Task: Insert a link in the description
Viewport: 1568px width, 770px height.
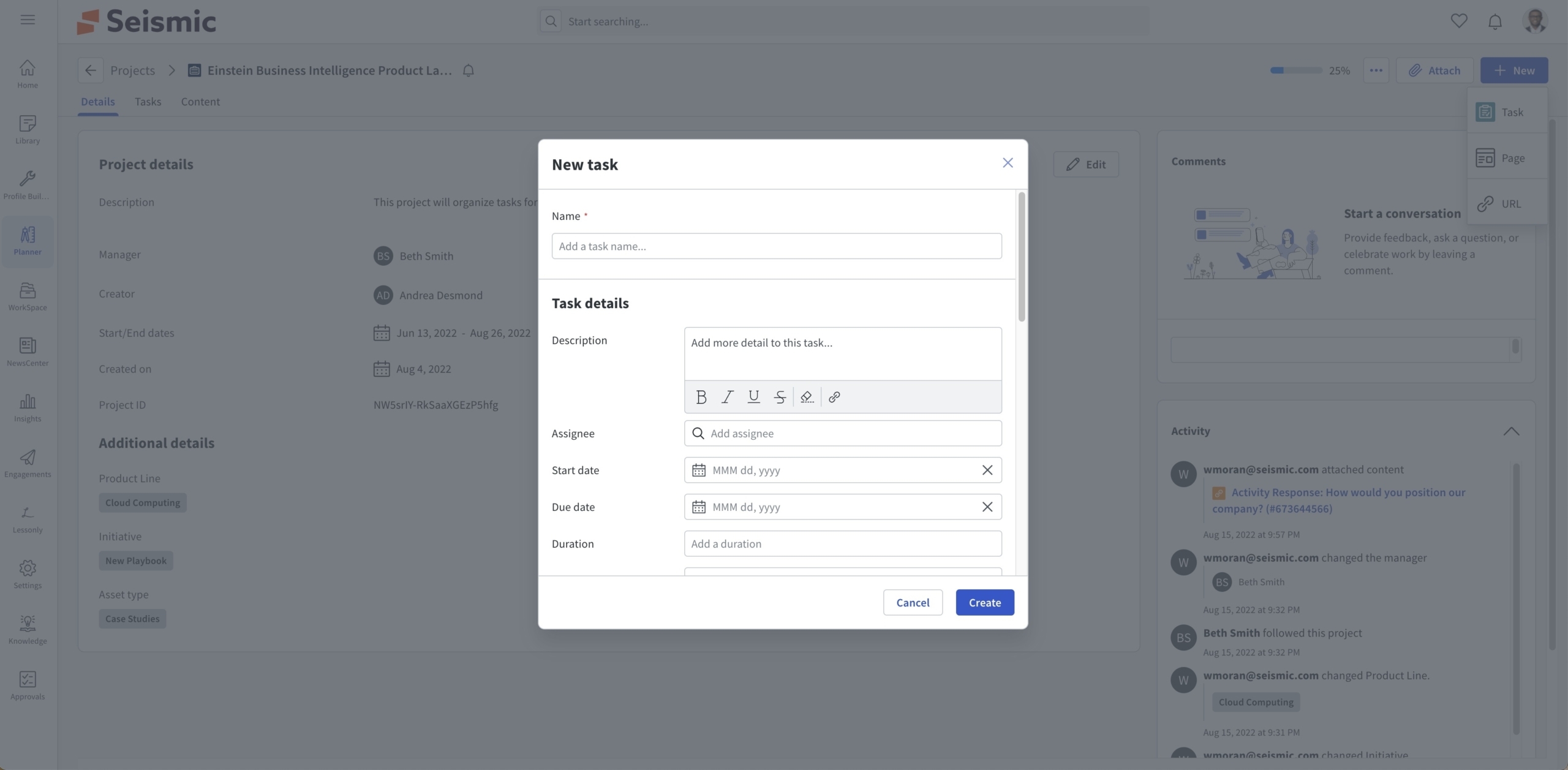Action: [x=834, y=397]
